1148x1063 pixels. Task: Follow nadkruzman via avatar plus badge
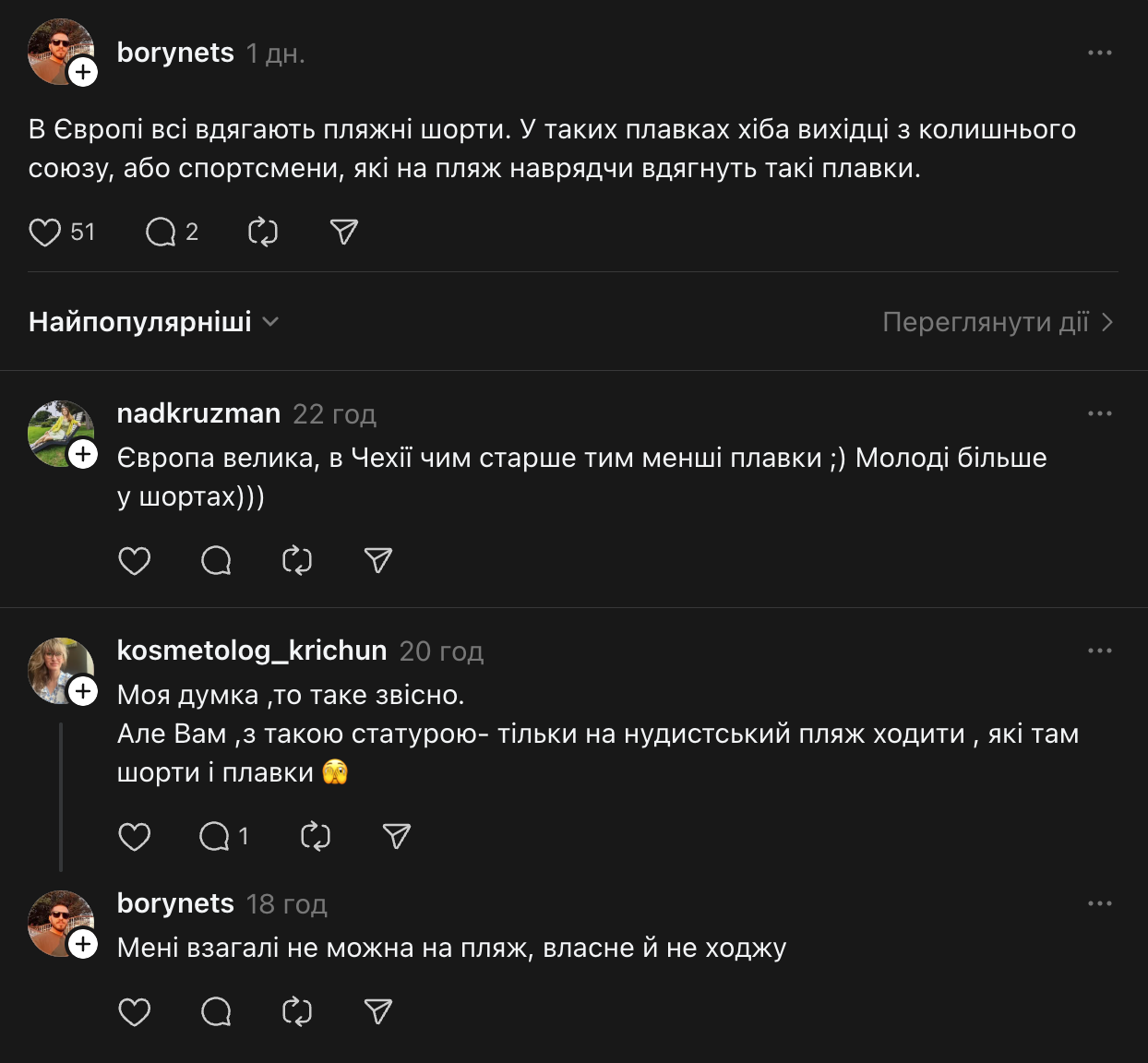(x=83, y=454)
